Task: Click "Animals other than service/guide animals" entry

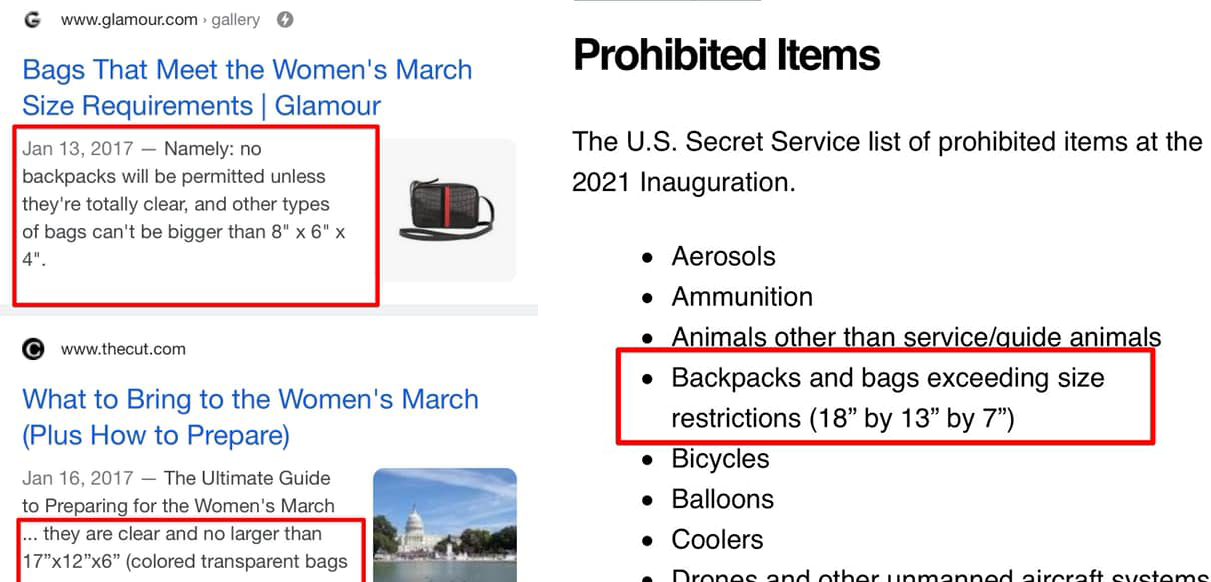Action: tap(916, 337)
